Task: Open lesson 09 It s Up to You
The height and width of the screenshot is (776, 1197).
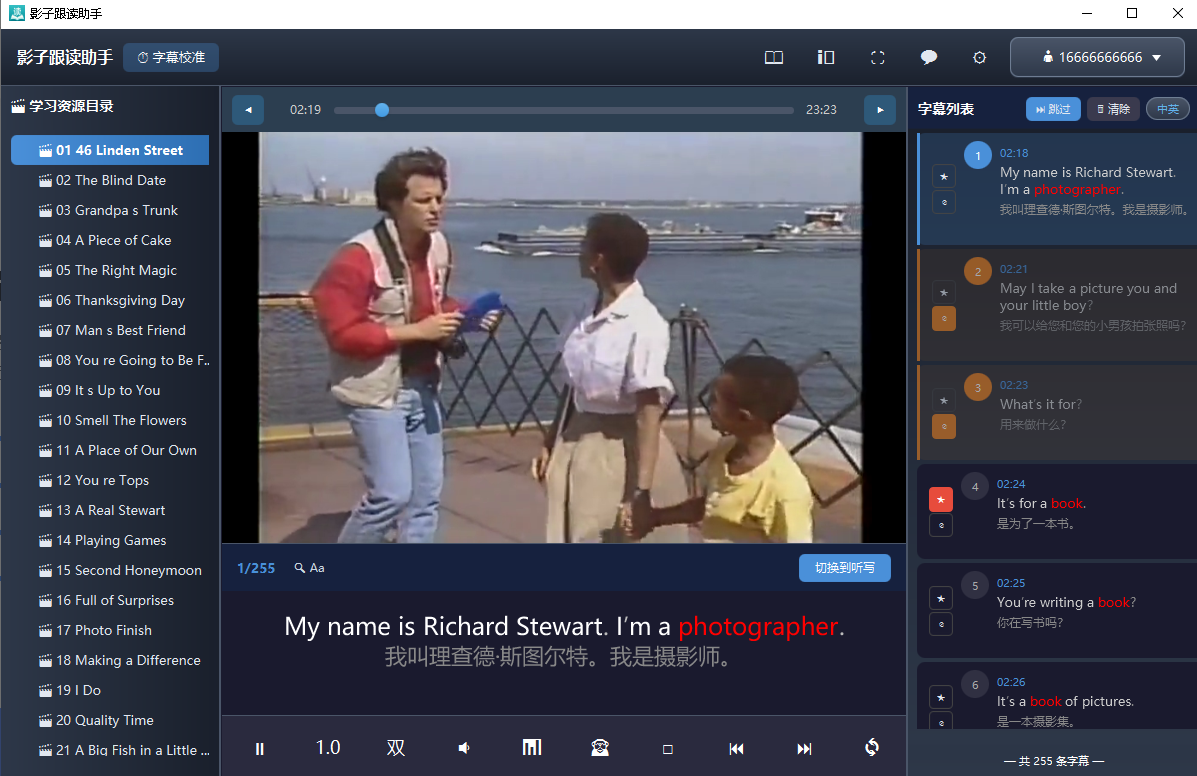Action: (110, 390)
